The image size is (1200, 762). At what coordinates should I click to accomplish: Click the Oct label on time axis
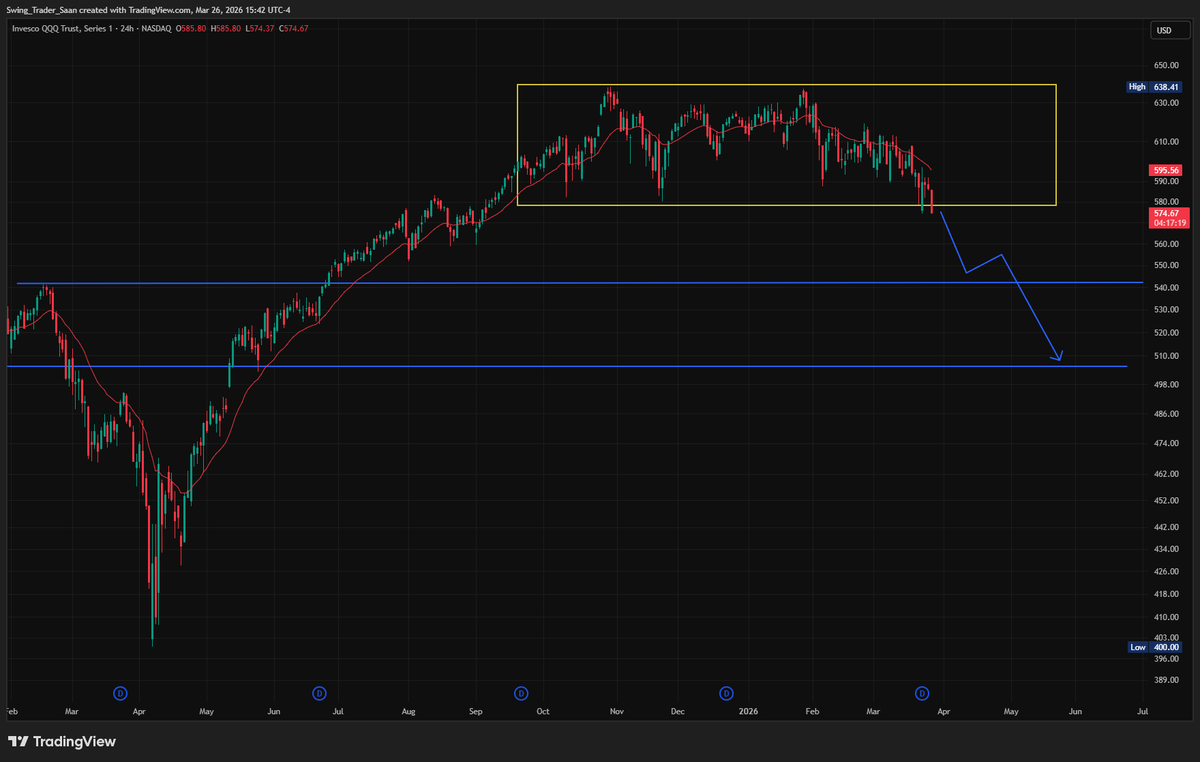(x=542, y=713)
